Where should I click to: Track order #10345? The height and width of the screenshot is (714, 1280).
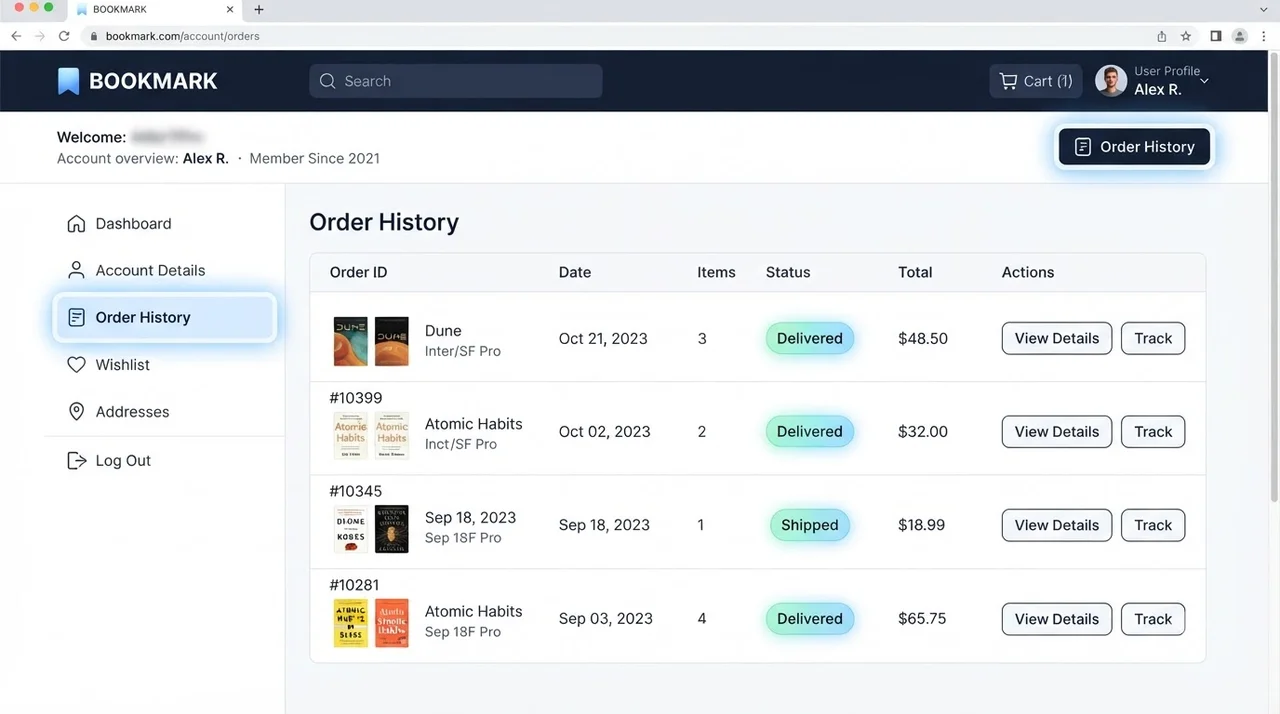(x=1153, y=525)
